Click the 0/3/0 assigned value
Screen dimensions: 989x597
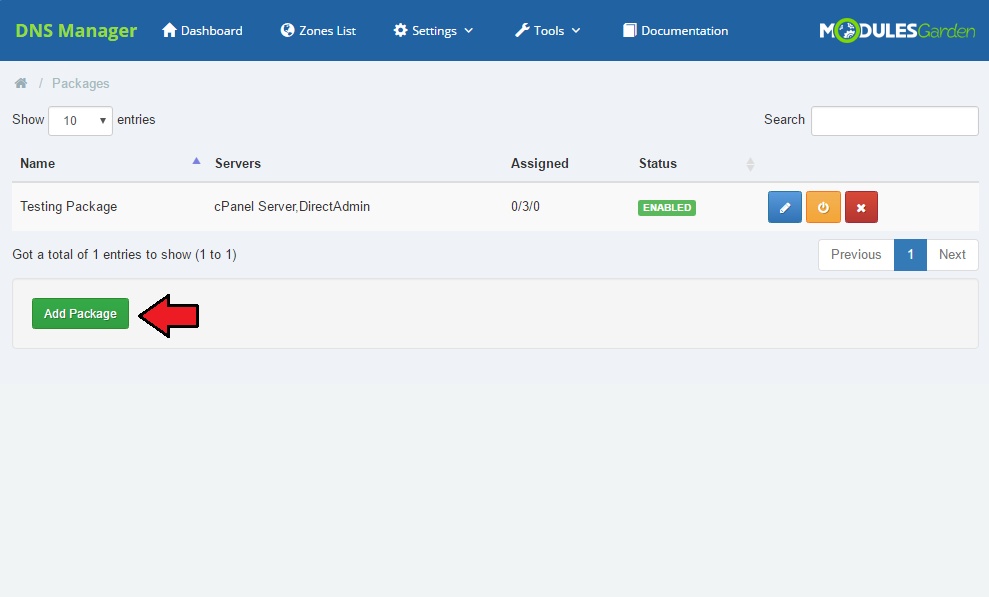(x=525, y=207)
